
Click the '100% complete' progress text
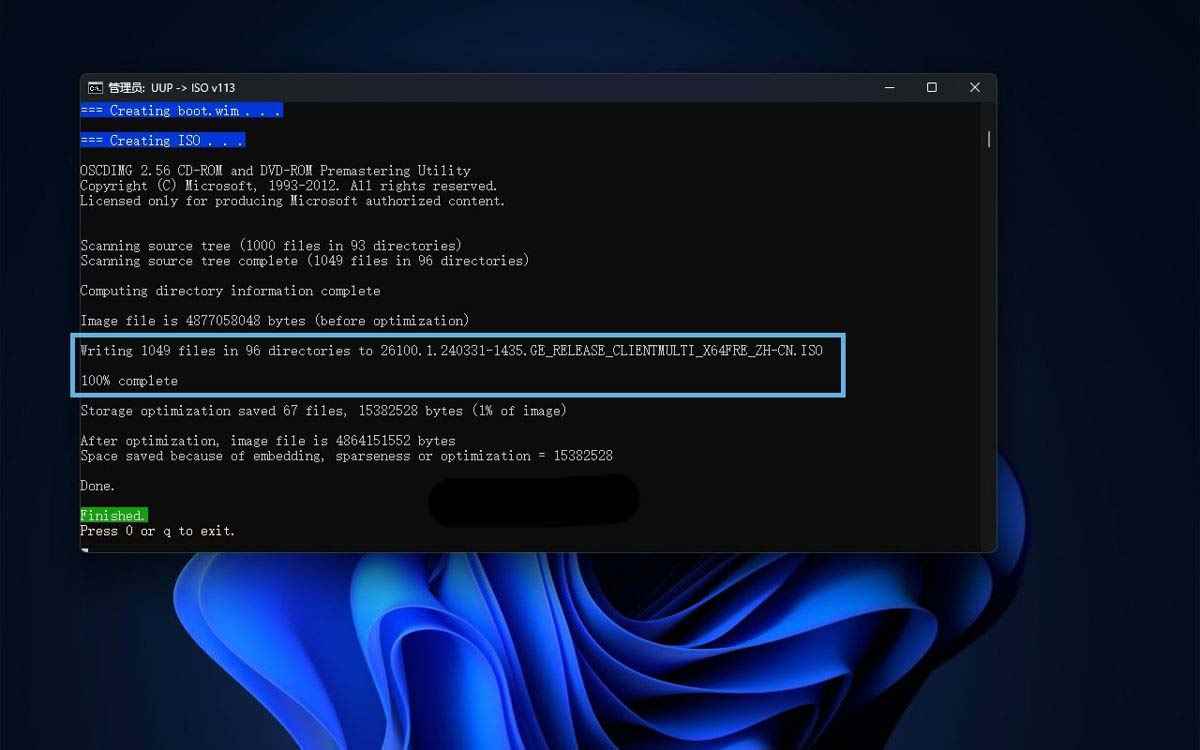(x=128, y=380)
